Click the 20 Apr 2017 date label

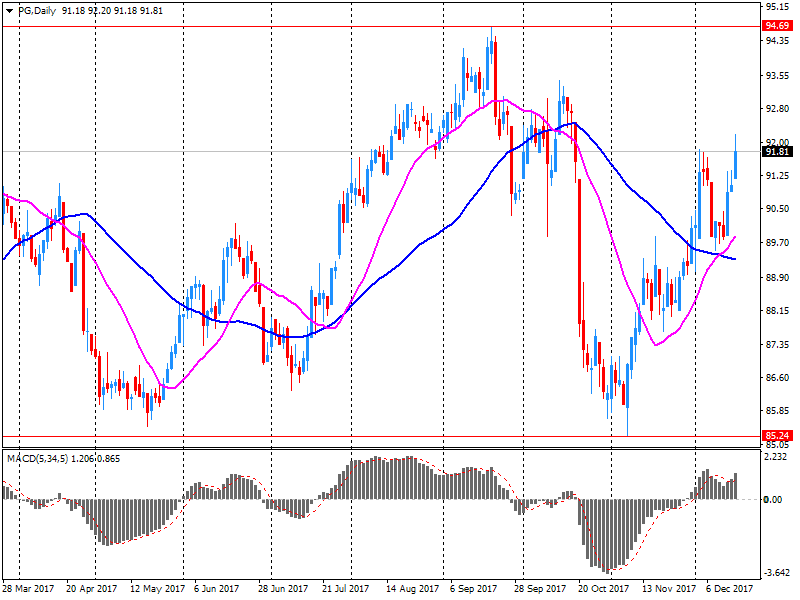coord(91,588)
